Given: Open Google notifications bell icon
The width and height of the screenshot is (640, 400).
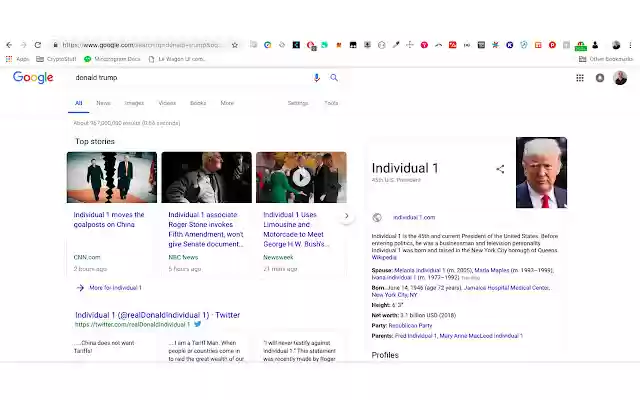Looking at the screenshot, I should coord(600,78).
